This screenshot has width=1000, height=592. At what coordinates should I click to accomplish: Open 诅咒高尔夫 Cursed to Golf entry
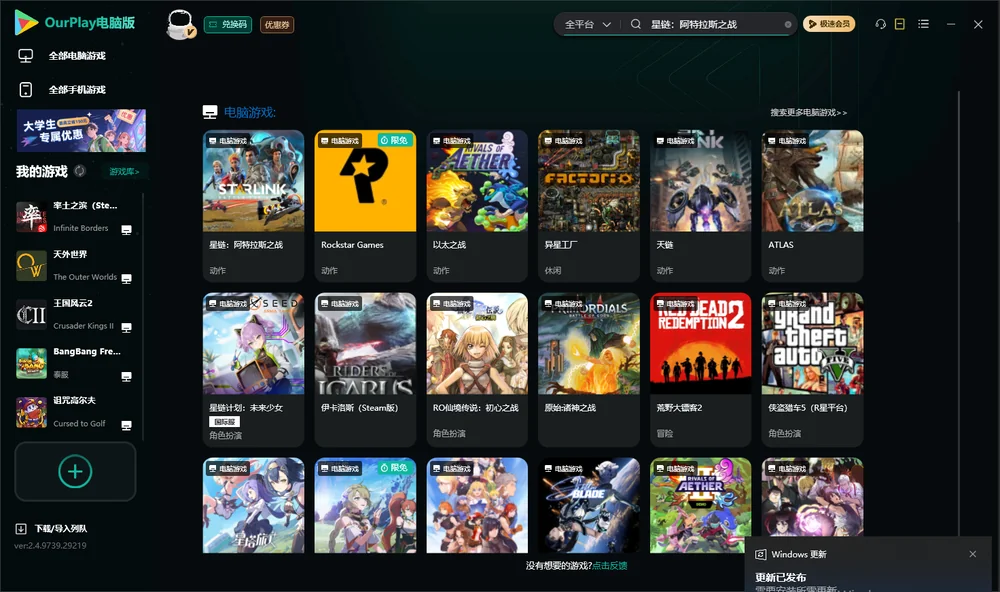tap(75, 412)
